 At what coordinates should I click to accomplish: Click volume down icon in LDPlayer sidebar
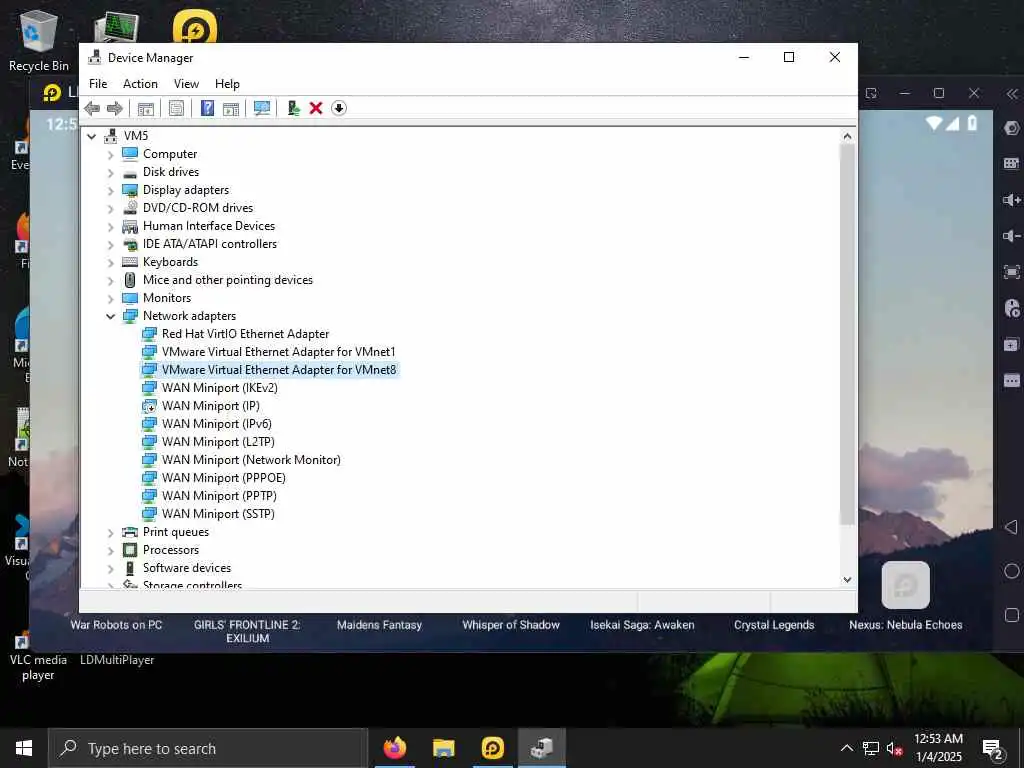1012,236
